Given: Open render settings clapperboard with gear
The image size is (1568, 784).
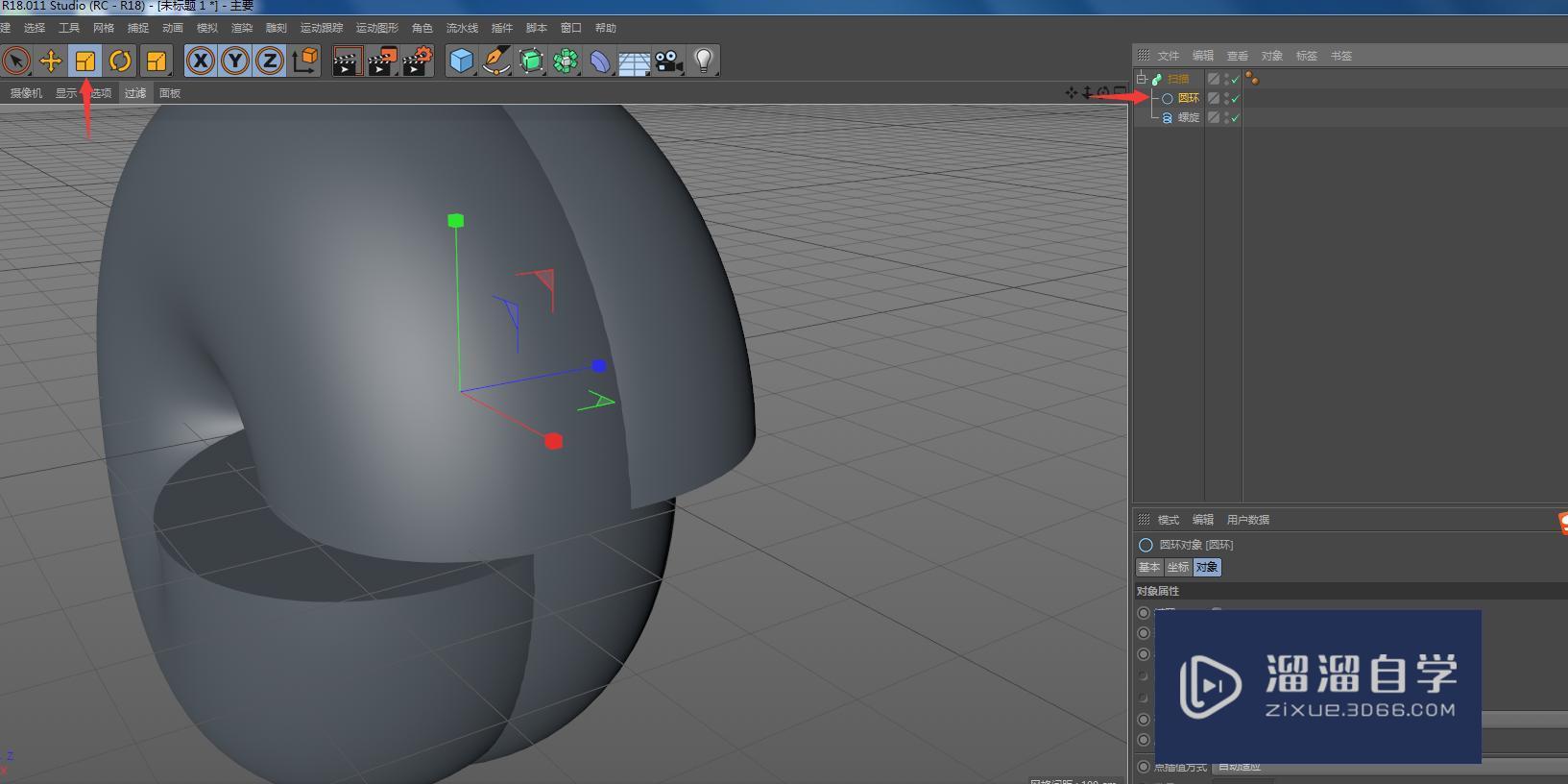Looking at the screenshot, I should (418, 61).
